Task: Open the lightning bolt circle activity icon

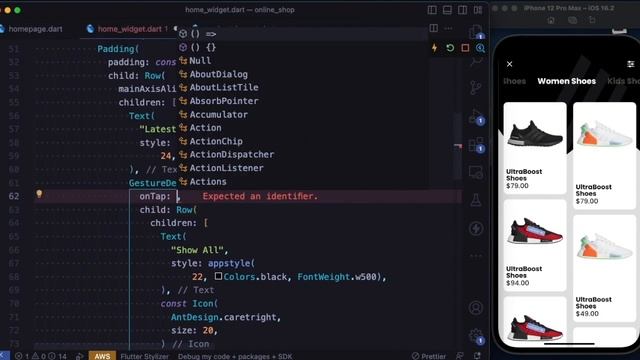Action: point(476,228)
